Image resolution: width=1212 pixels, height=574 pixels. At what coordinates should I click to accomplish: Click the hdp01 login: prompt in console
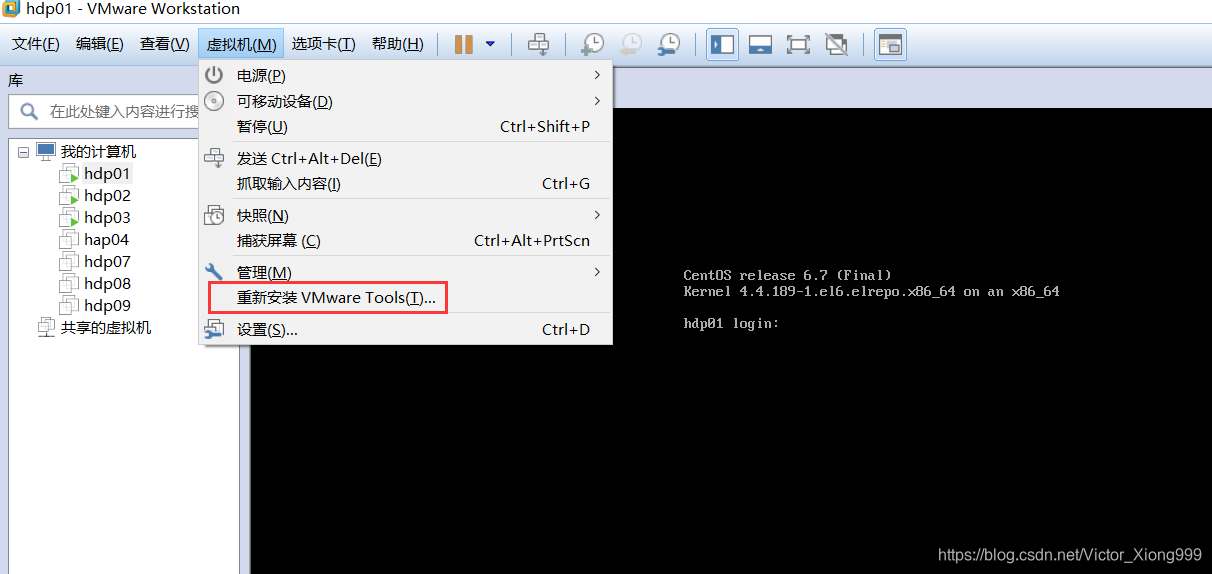pos(731,324)
